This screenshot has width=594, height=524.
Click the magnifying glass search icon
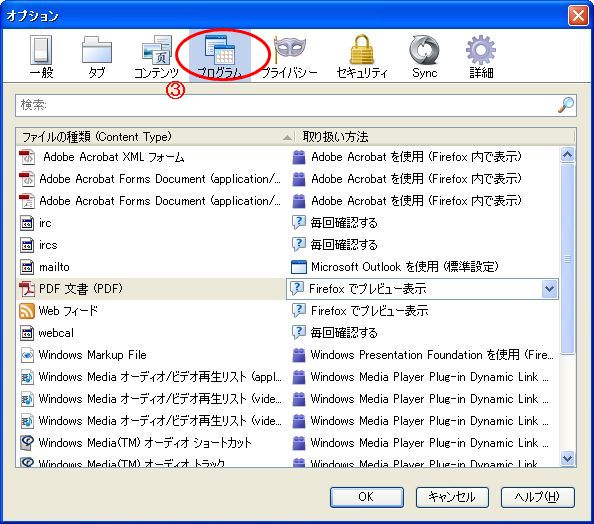pyautogui.click(x=566, y=105)
